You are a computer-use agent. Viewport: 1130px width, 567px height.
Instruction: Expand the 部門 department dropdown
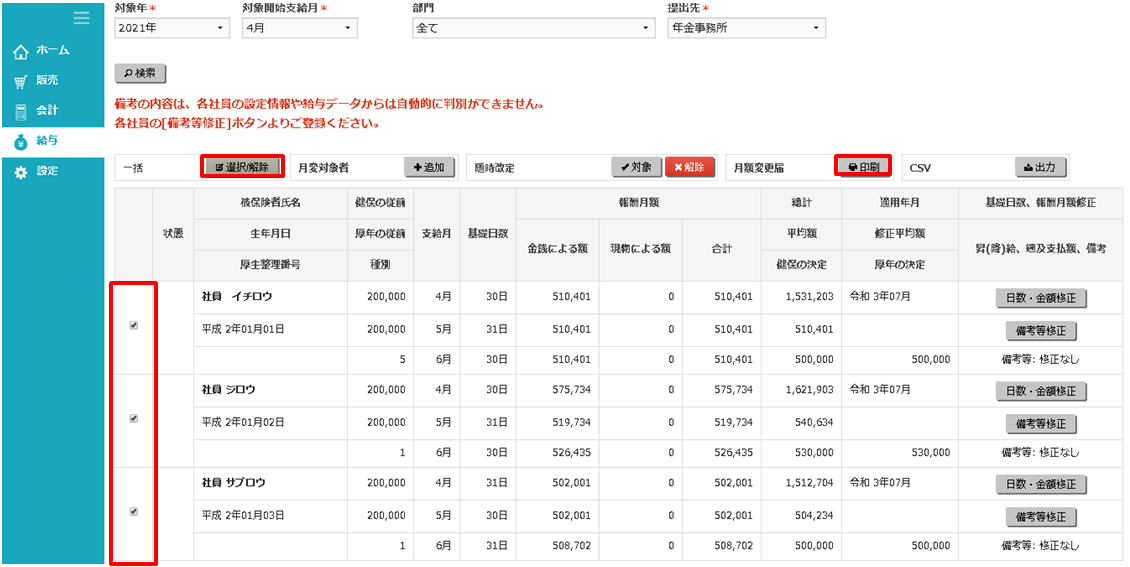point(534,28)
